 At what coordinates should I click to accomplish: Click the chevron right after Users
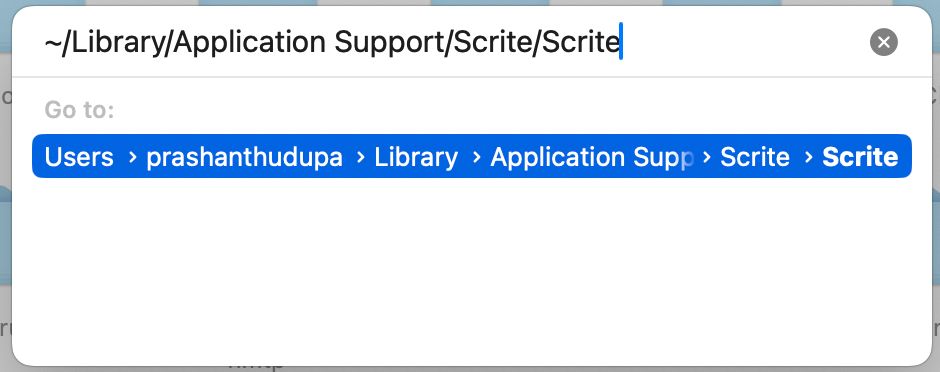[x=132, y=157]
